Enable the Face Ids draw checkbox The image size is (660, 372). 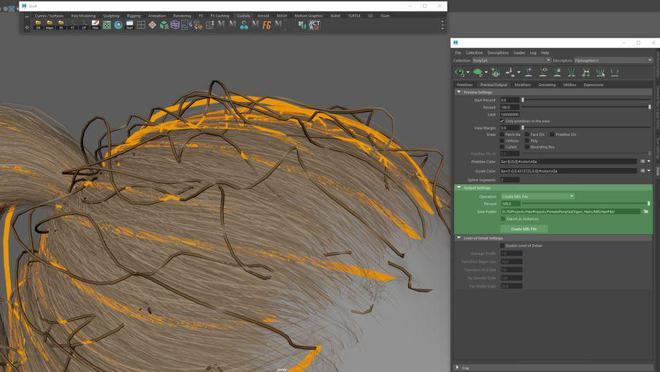click(x=527, y=134)
